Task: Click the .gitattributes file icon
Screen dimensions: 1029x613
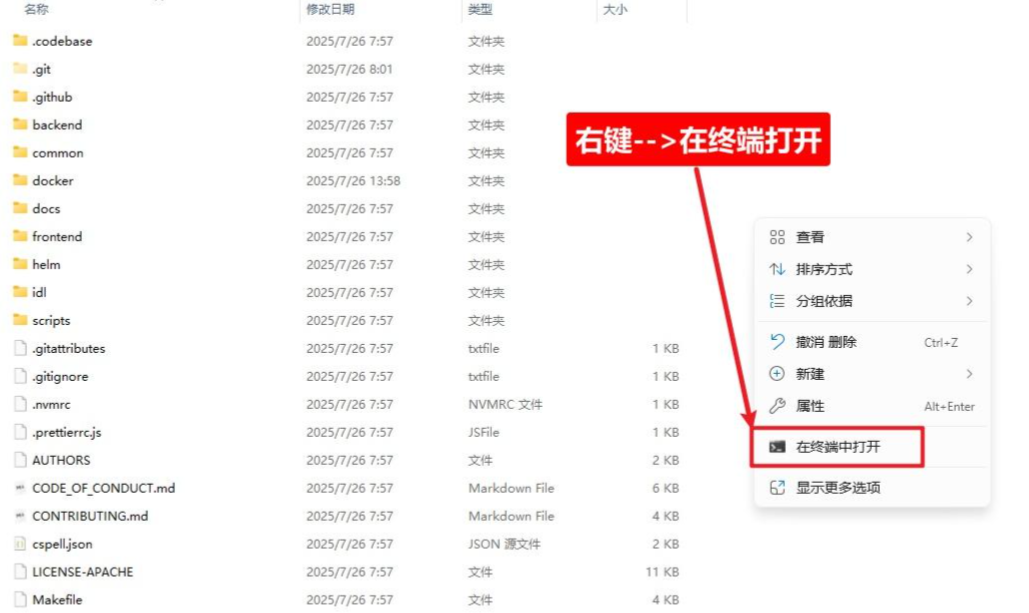Action: [x=20, y=348]
